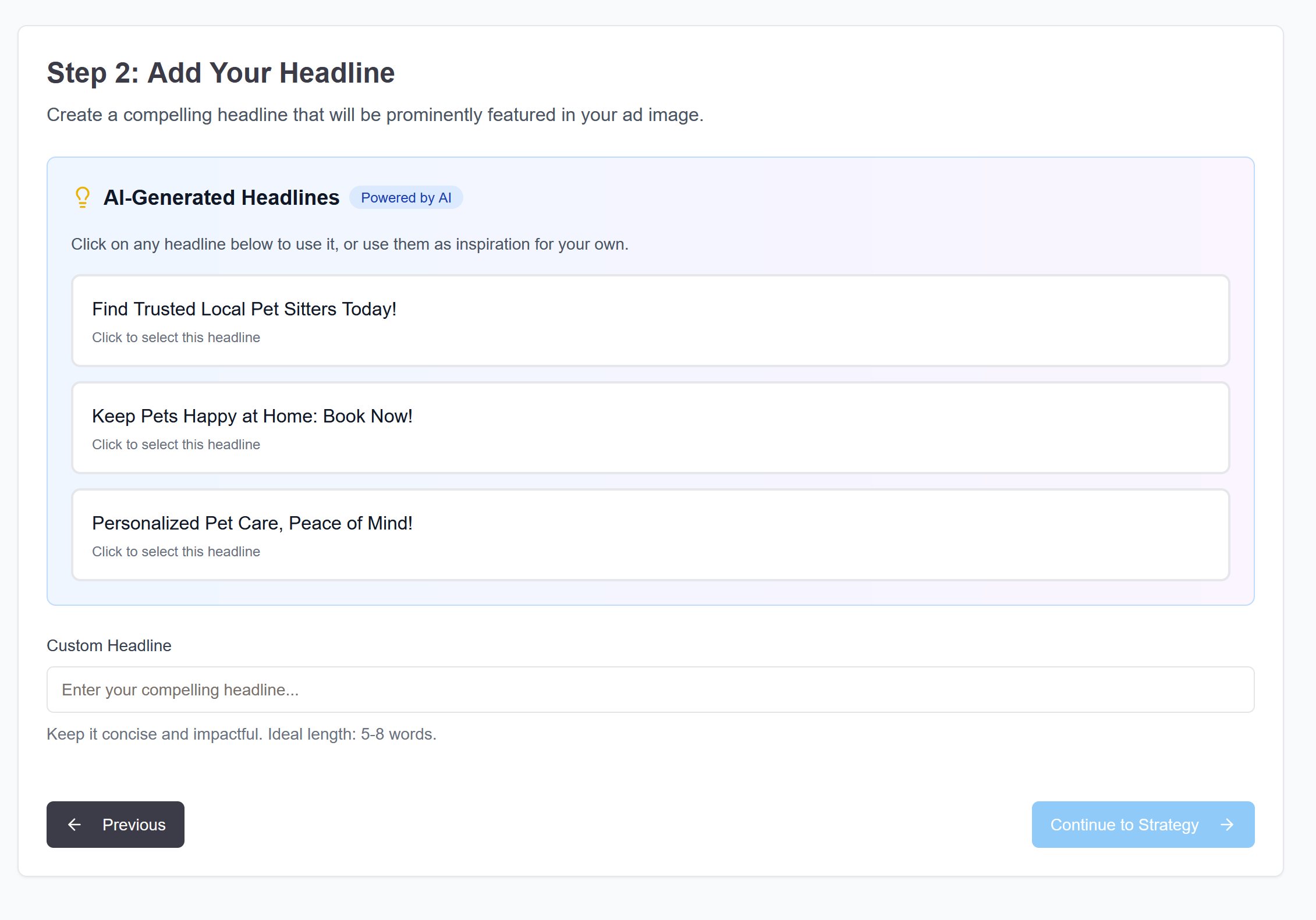1316x920 pixels.
Task: Click "Click to select this headline" under second suggestion
Action: coord(176,445)
